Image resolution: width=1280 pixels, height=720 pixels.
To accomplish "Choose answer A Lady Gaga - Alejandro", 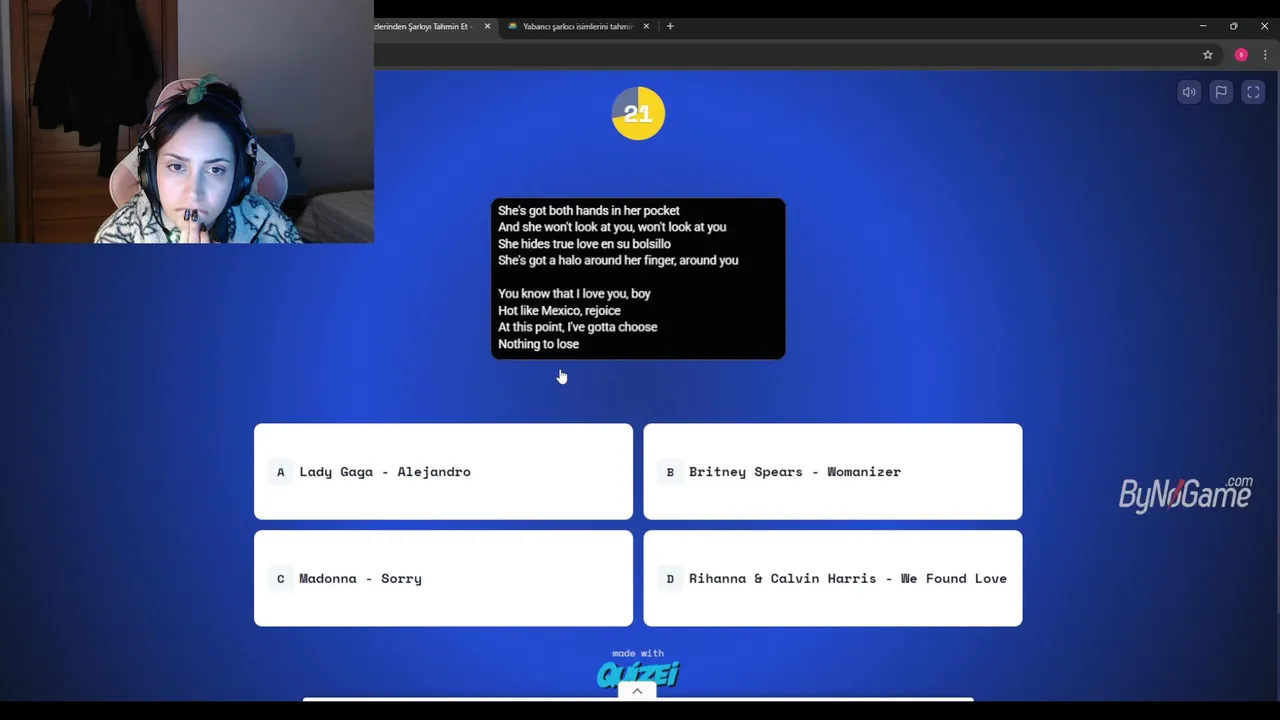I will pyautogui.click(x=443, y=472).
